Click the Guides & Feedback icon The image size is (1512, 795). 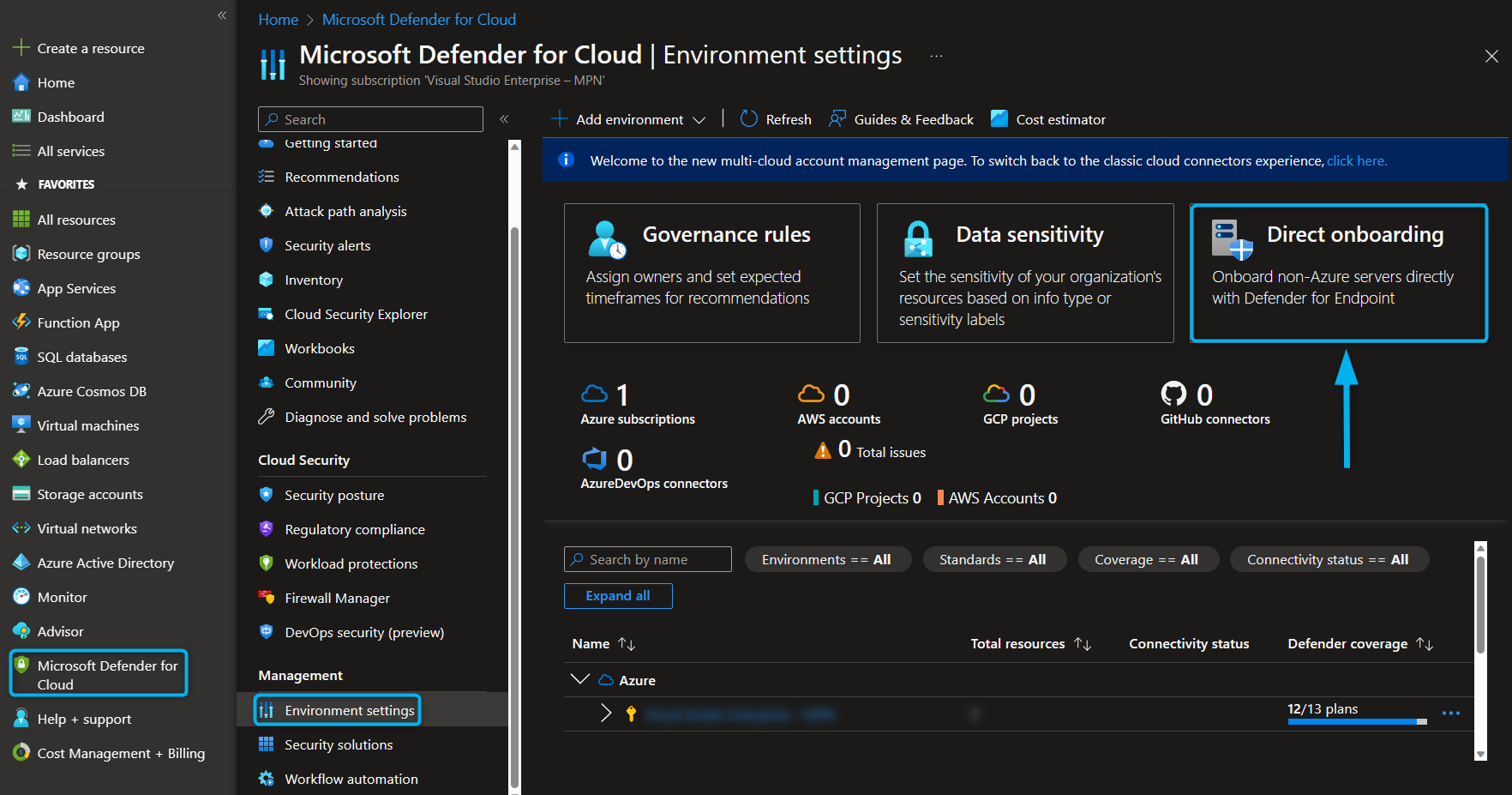837,119
